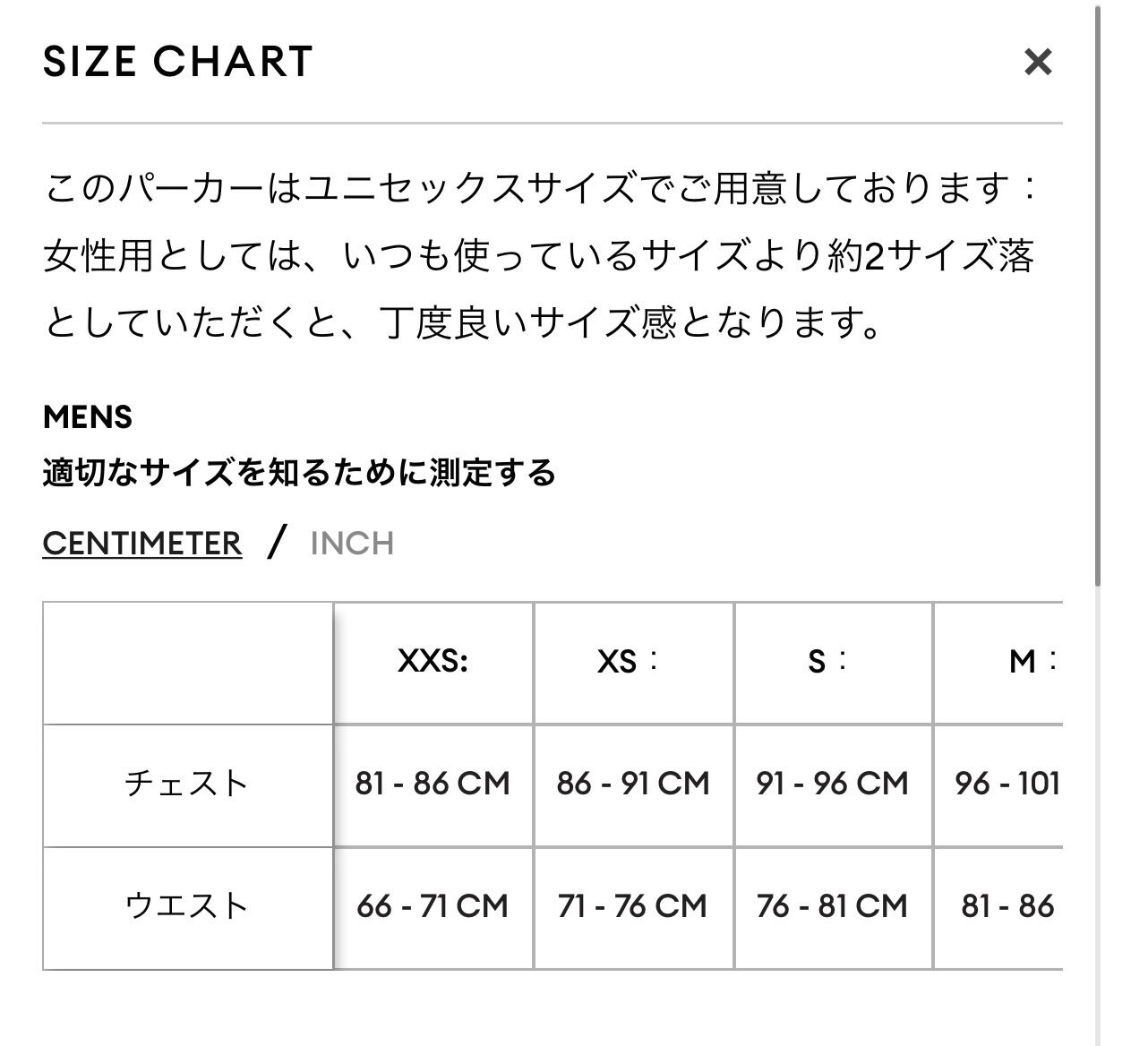Click M chest value 96 - 101
1148x1046 pixels.
coord(1007,784)
